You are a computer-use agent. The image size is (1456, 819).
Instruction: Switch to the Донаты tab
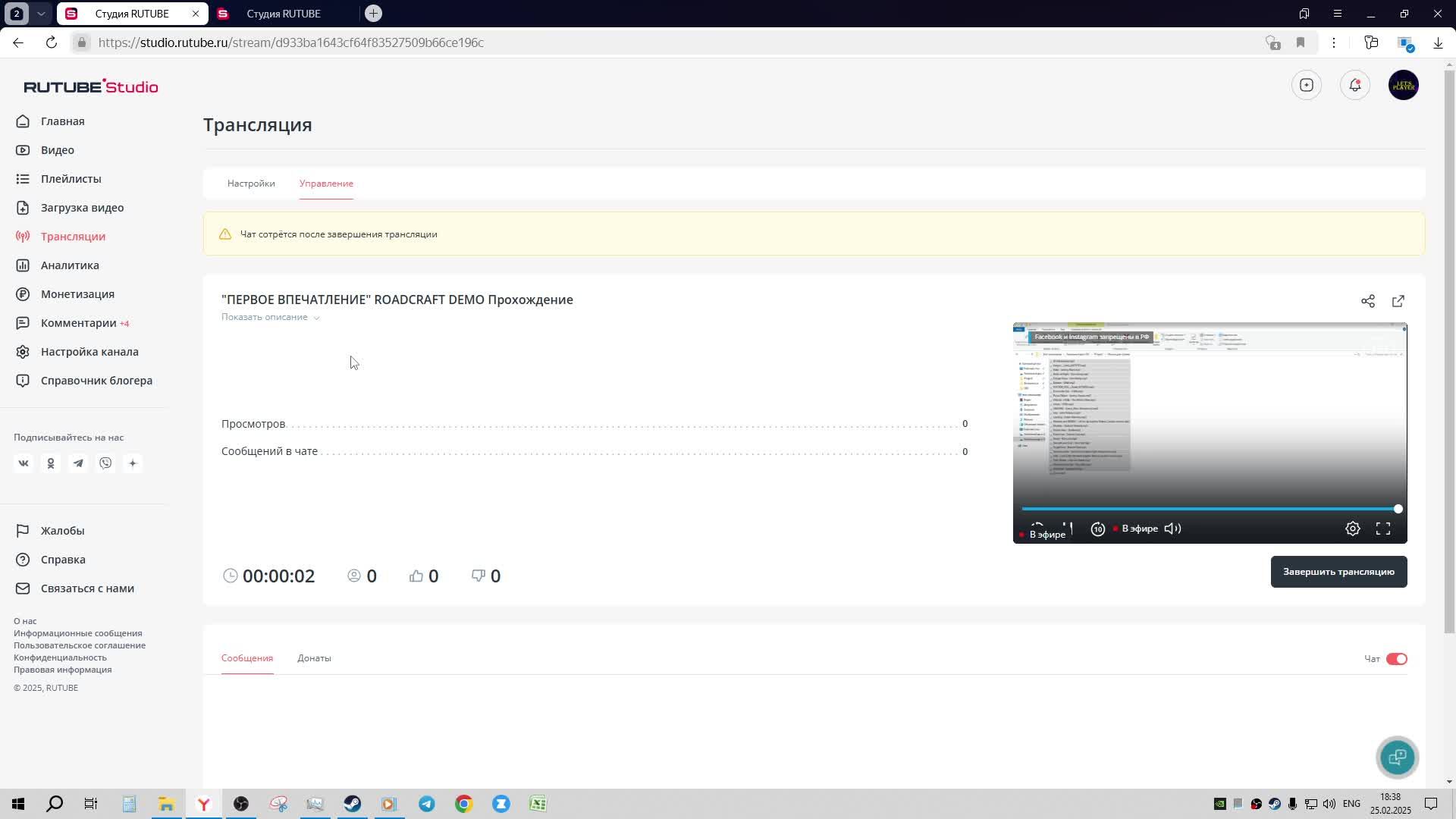tap(314, 658)
